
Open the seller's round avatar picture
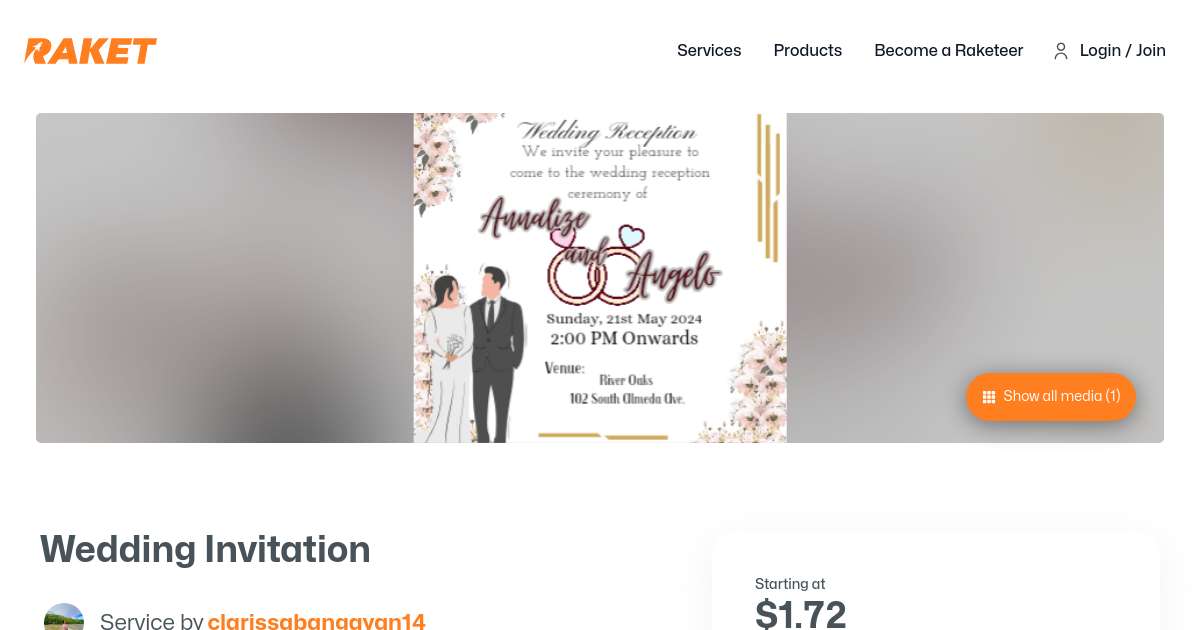click(64, 617)
